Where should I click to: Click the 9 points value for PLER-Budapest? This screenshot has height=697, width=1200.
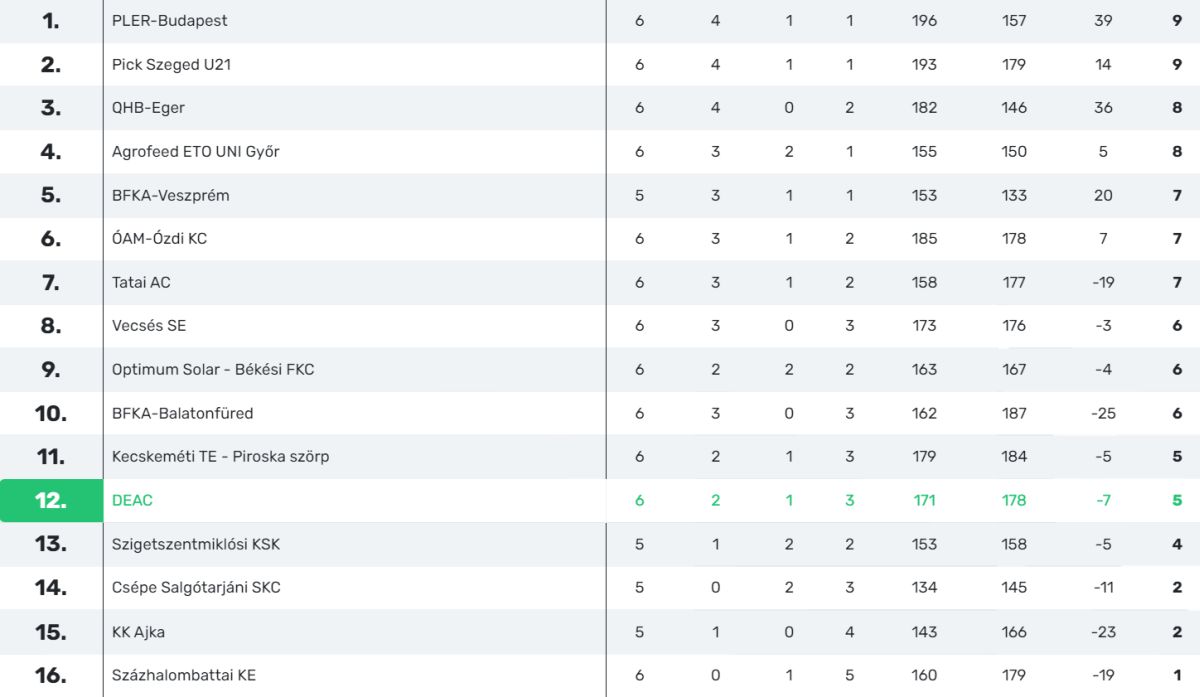point(1177,21)
